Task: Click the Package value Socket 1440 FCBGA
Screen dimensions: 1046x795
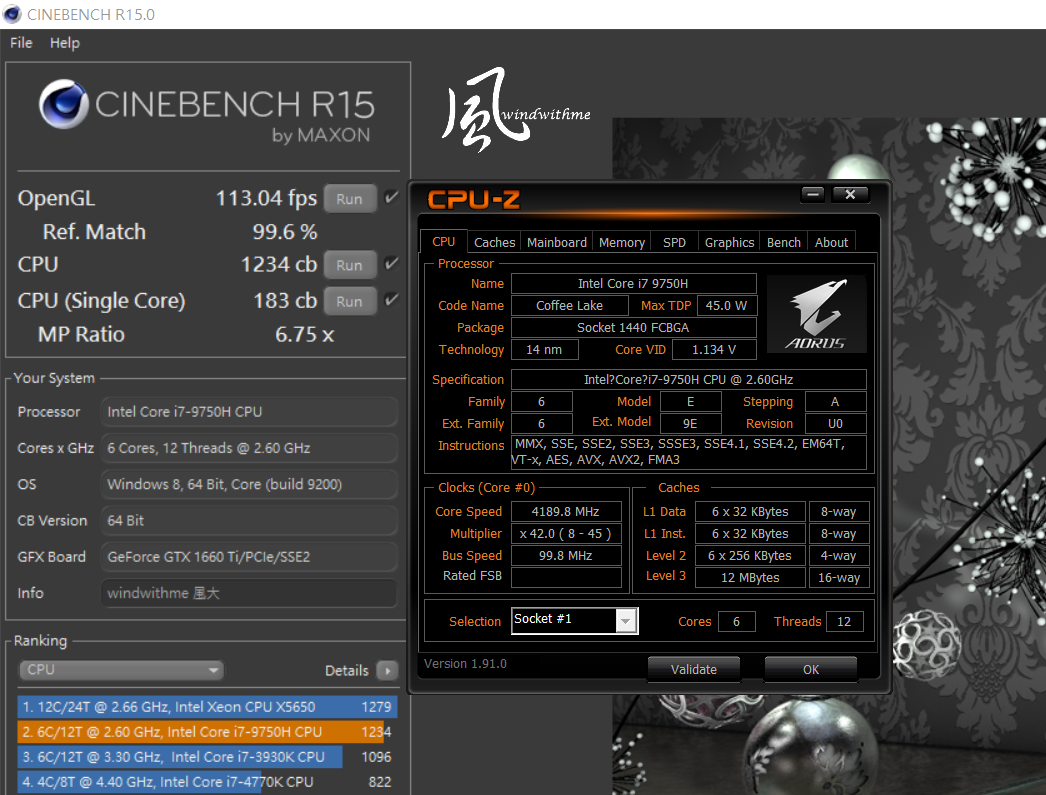Action: pos(634,327)
